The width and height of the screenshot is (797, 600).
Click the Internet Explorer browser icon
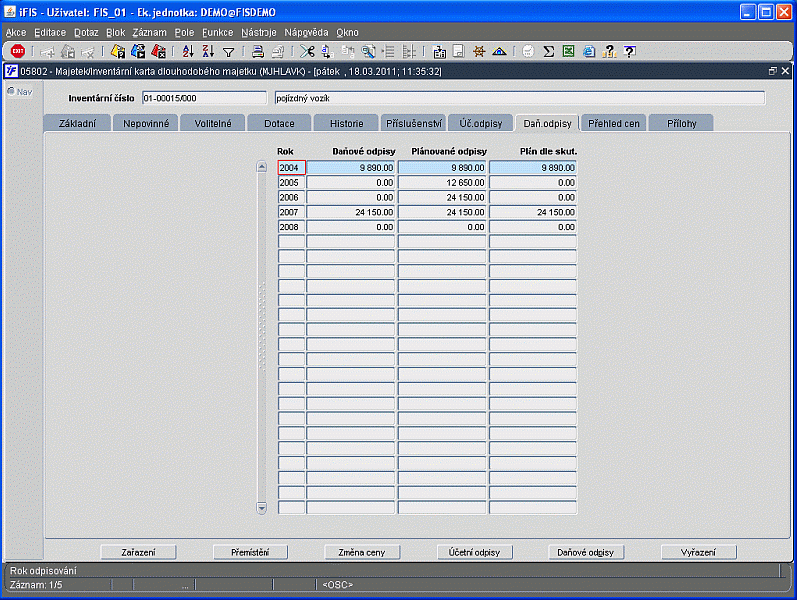pyautogui.click(x=589, y=51)
